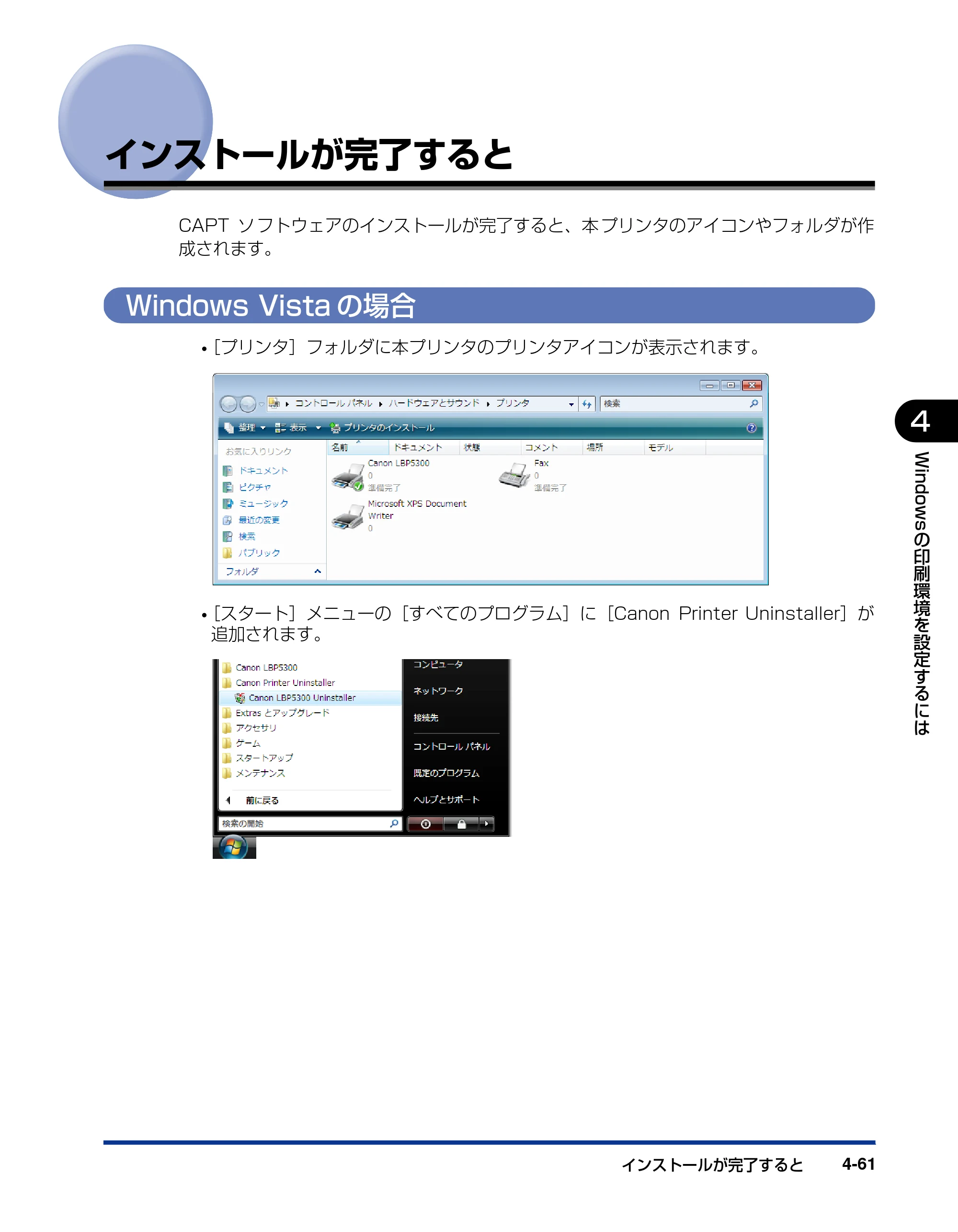Open 接続先 from the Start menu

425,718
